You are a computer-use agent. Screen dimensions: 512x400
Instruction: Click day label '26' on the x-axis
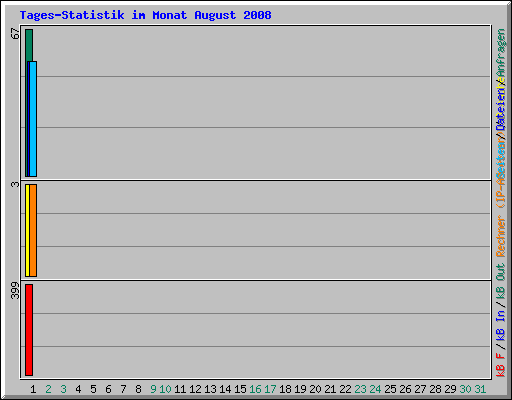click(x=405, y=389)
